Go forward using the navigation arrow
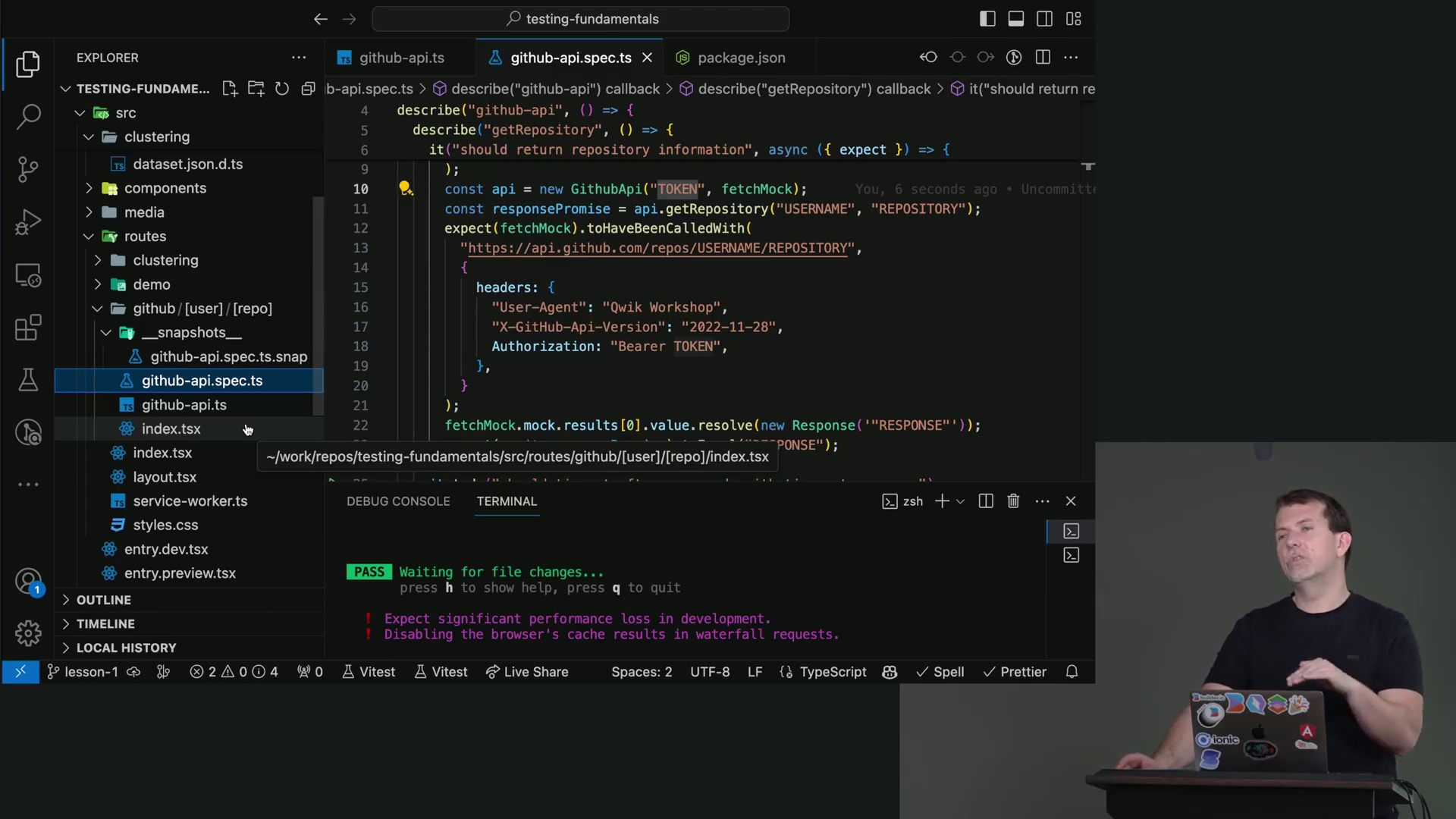Viewport: 1456px width, 819px height. (x=349, y=19)
